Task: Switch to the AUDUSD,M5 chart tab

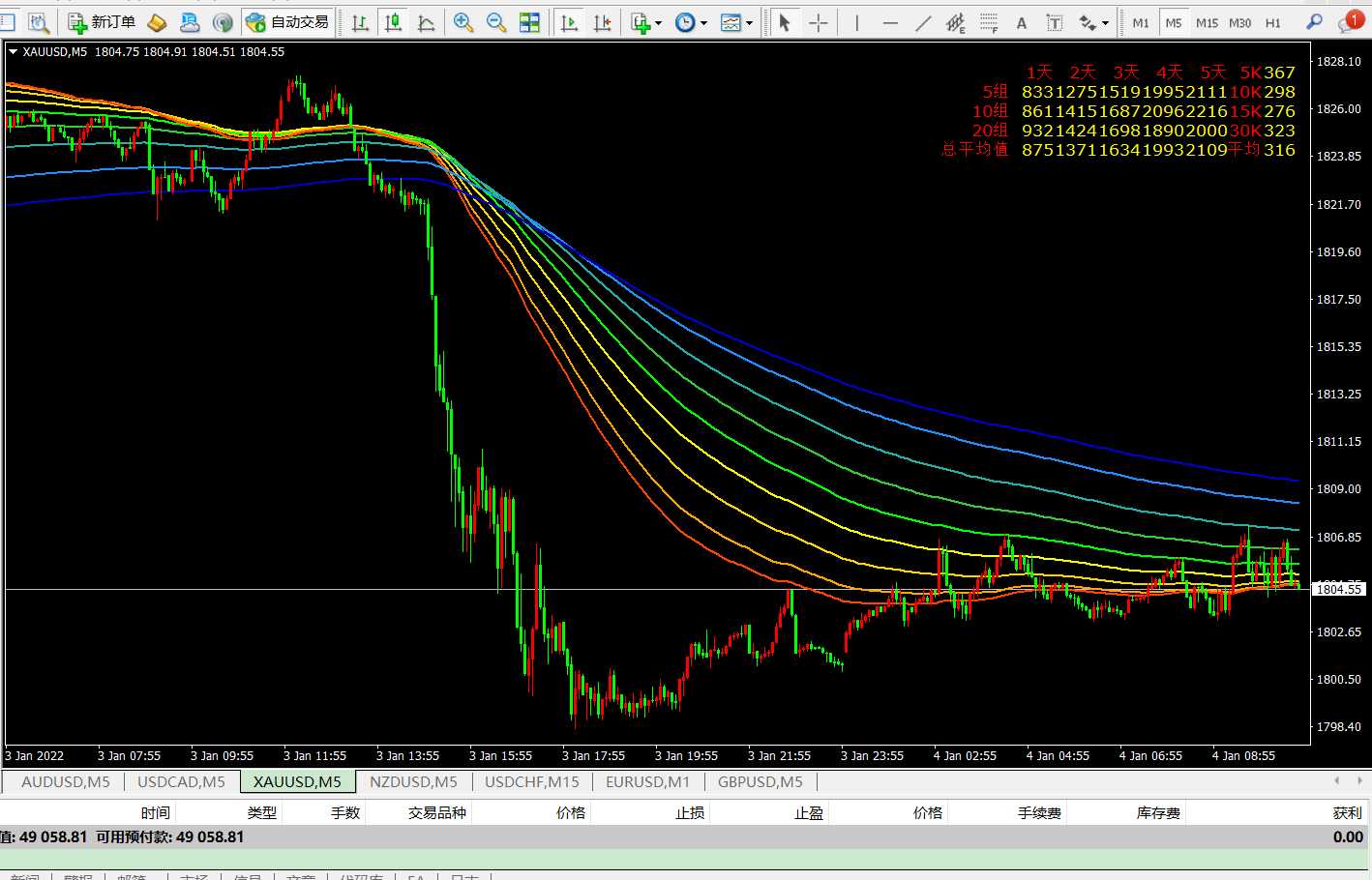Action: (x=65, y=781)
